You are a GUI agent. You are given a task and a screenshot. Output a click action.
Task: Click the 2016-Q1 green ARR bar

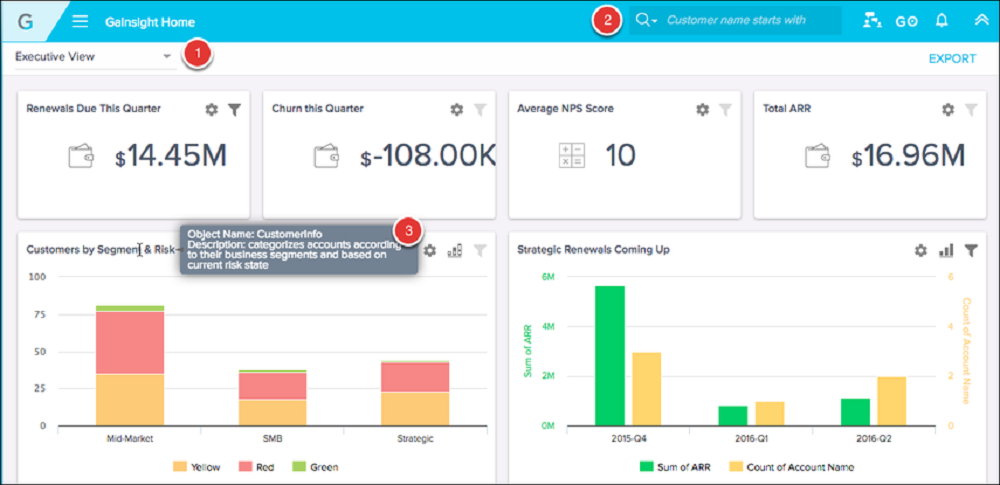(733, 415)
